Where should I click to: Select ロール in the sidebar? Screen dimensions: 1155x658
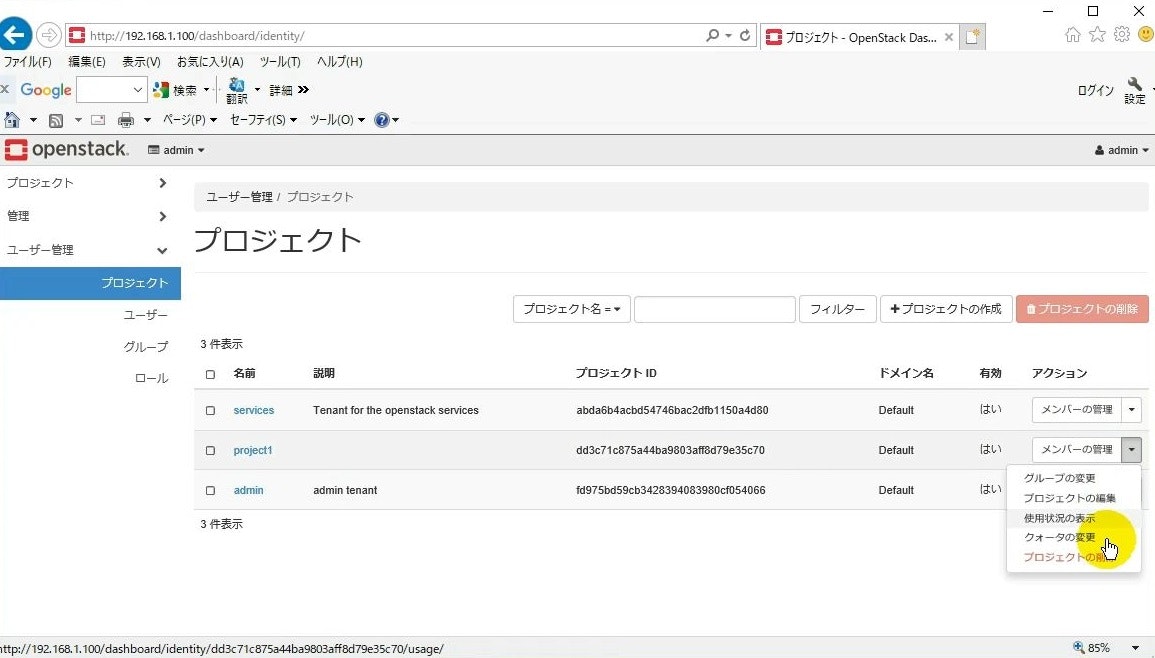[151, 379]
